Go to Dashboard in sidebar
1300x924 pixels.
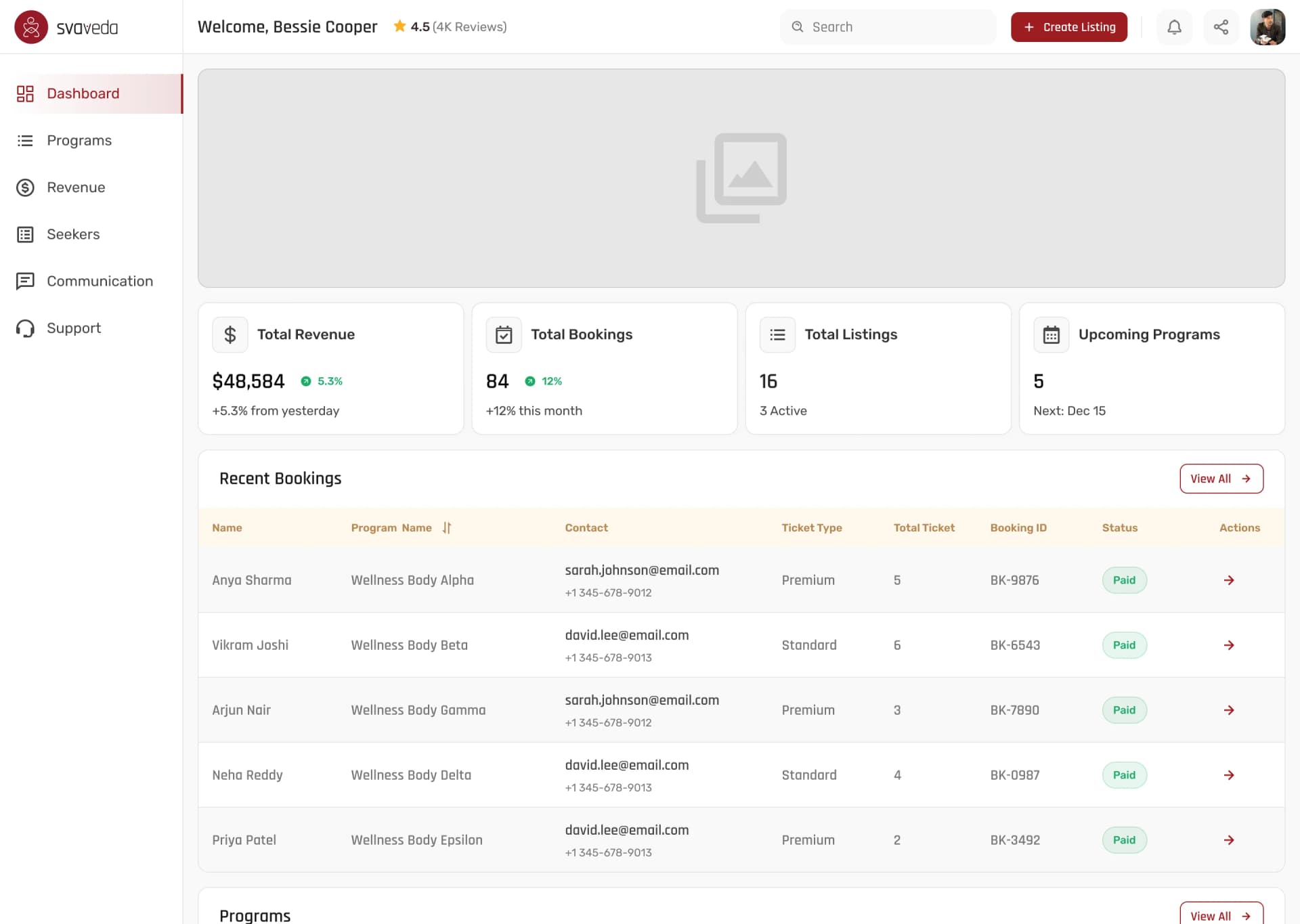click(91, 93)
